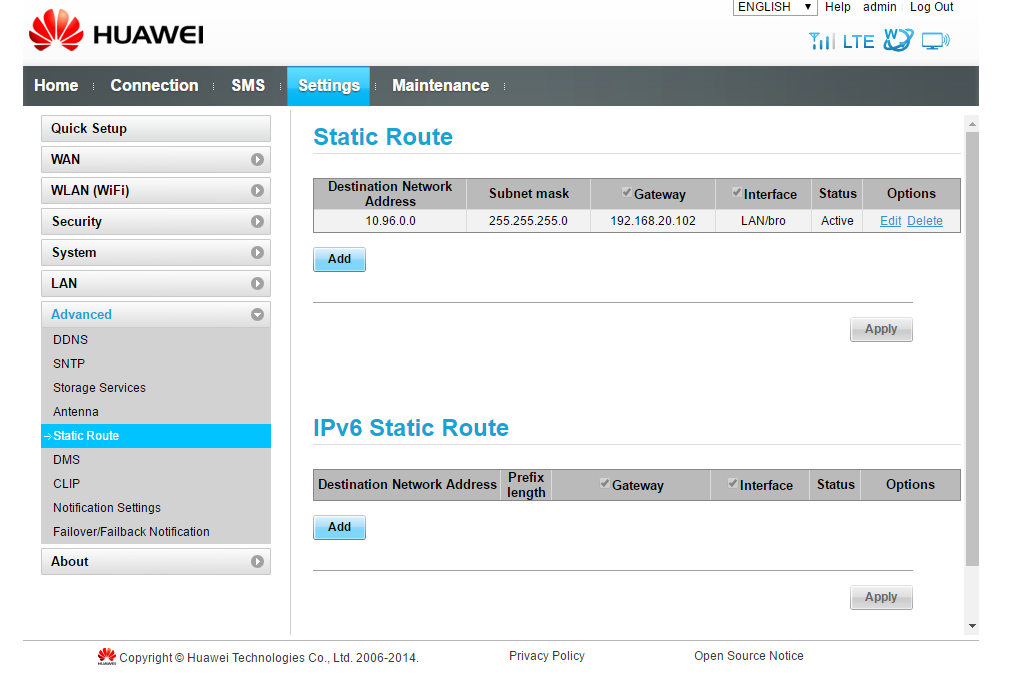Click the admin account link
Image resolution: width=1011 pixels, height=688 pixels.
tap(879, 7)
